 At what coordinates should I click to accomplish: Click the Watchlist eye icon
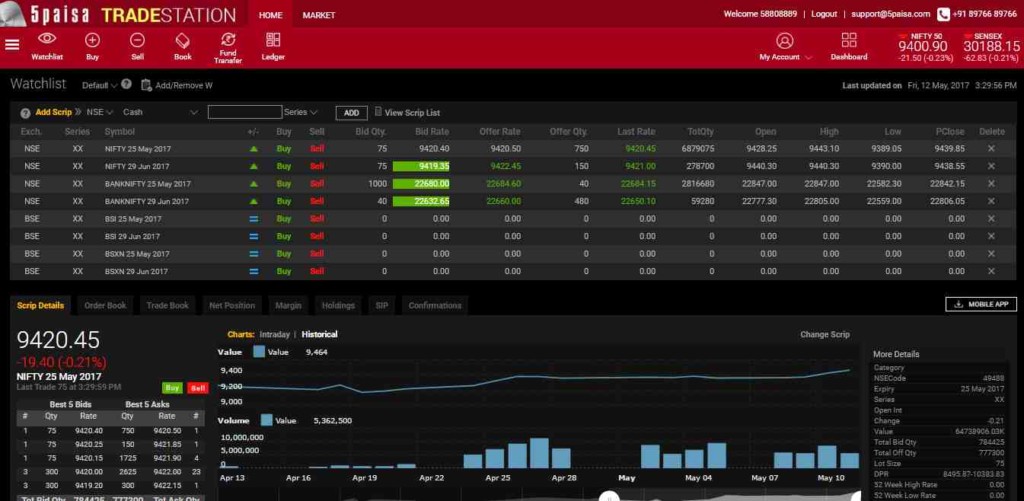[x=47, y=40]
